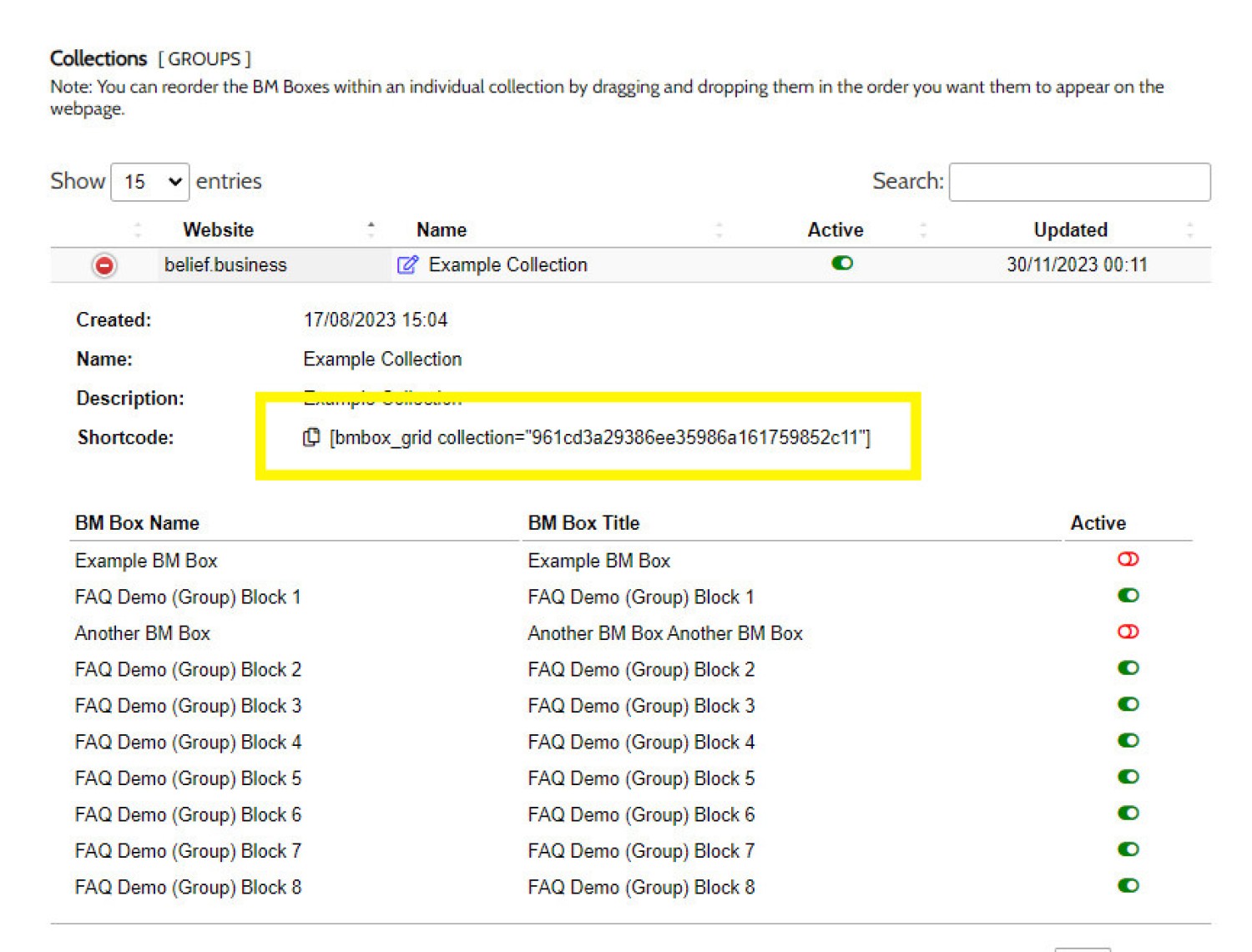Click the Example Collection name link
The image size is (1252, 952).
click(x=507, y=265)
